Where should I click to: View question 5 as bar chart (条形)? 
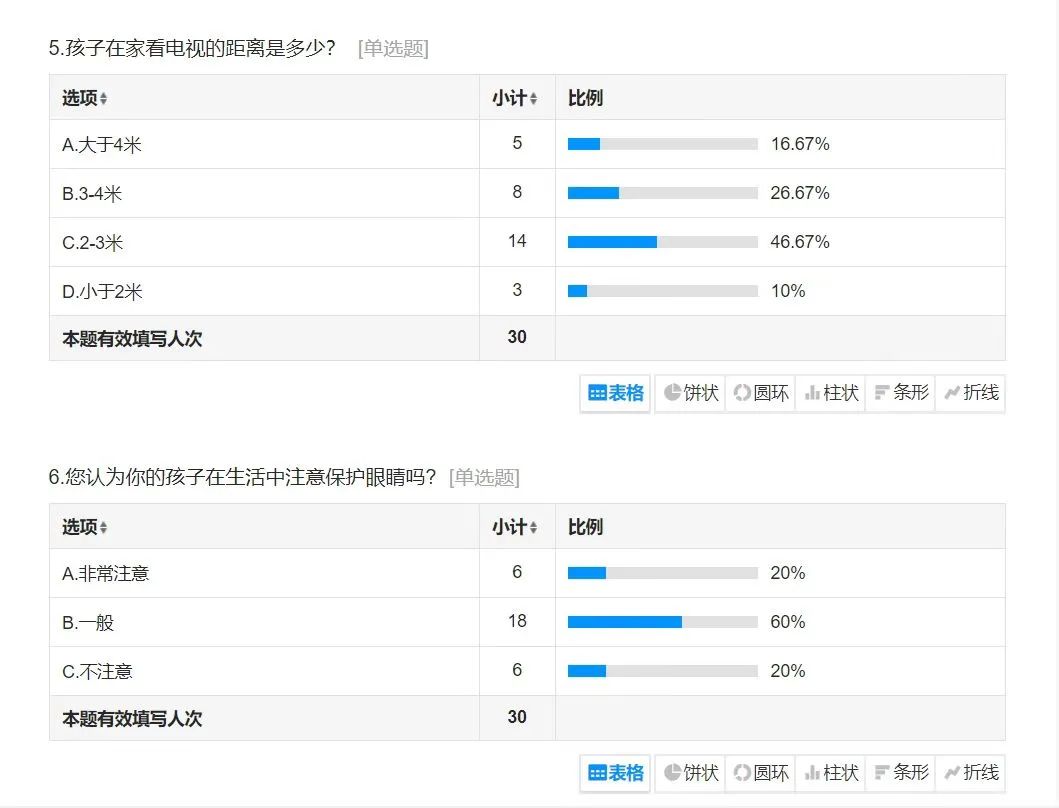point(901,393)
